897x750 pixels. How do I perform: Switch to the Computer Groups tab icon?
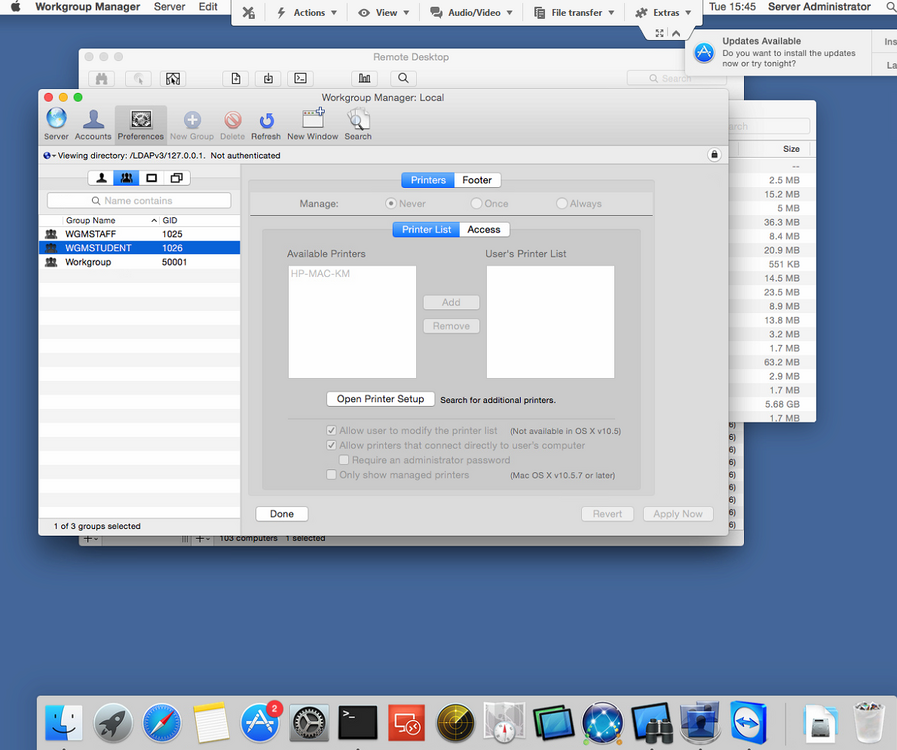point(176,178)
